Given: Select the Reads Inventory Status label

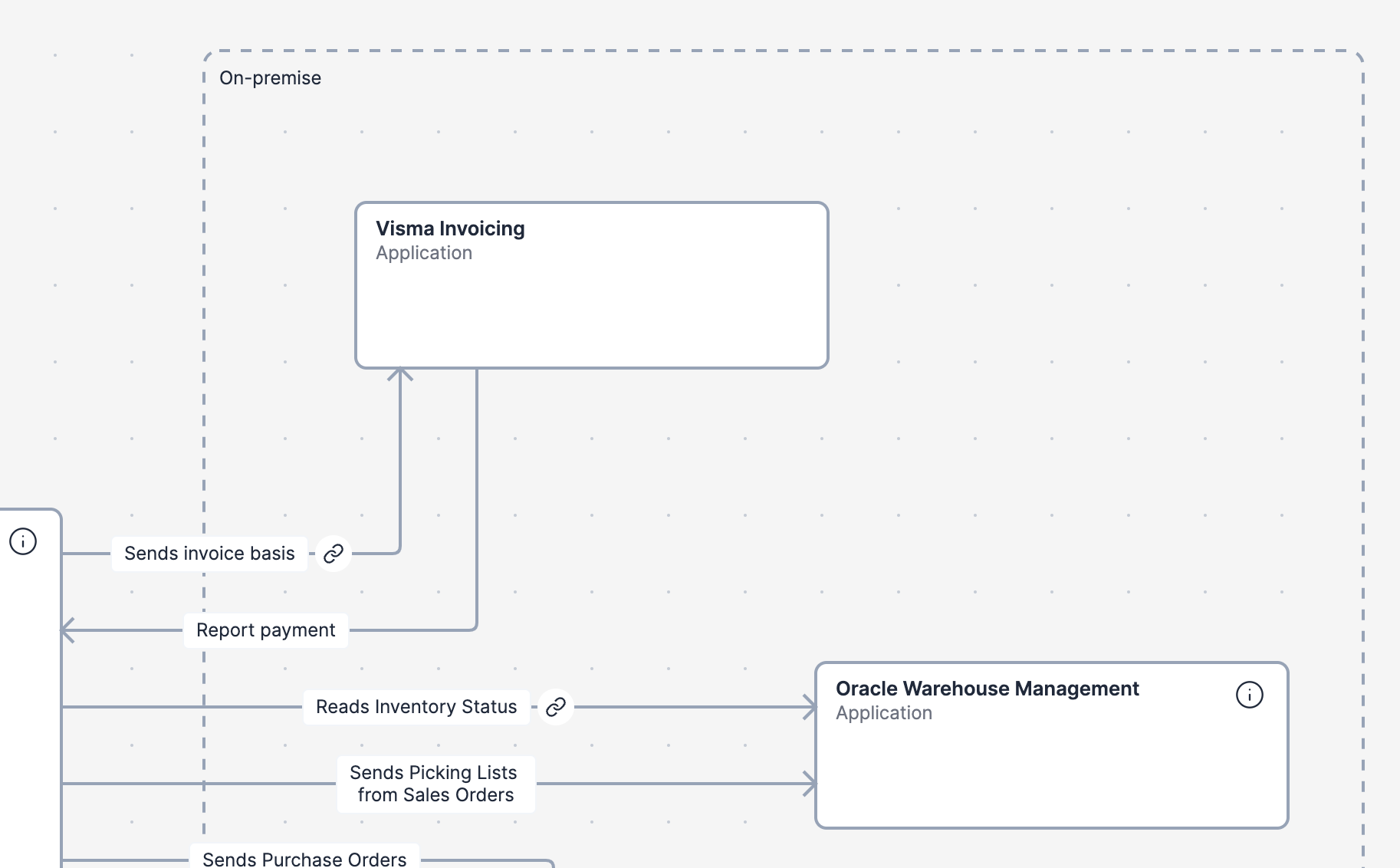Looking at the screenshot, I should tap(416, 707).
